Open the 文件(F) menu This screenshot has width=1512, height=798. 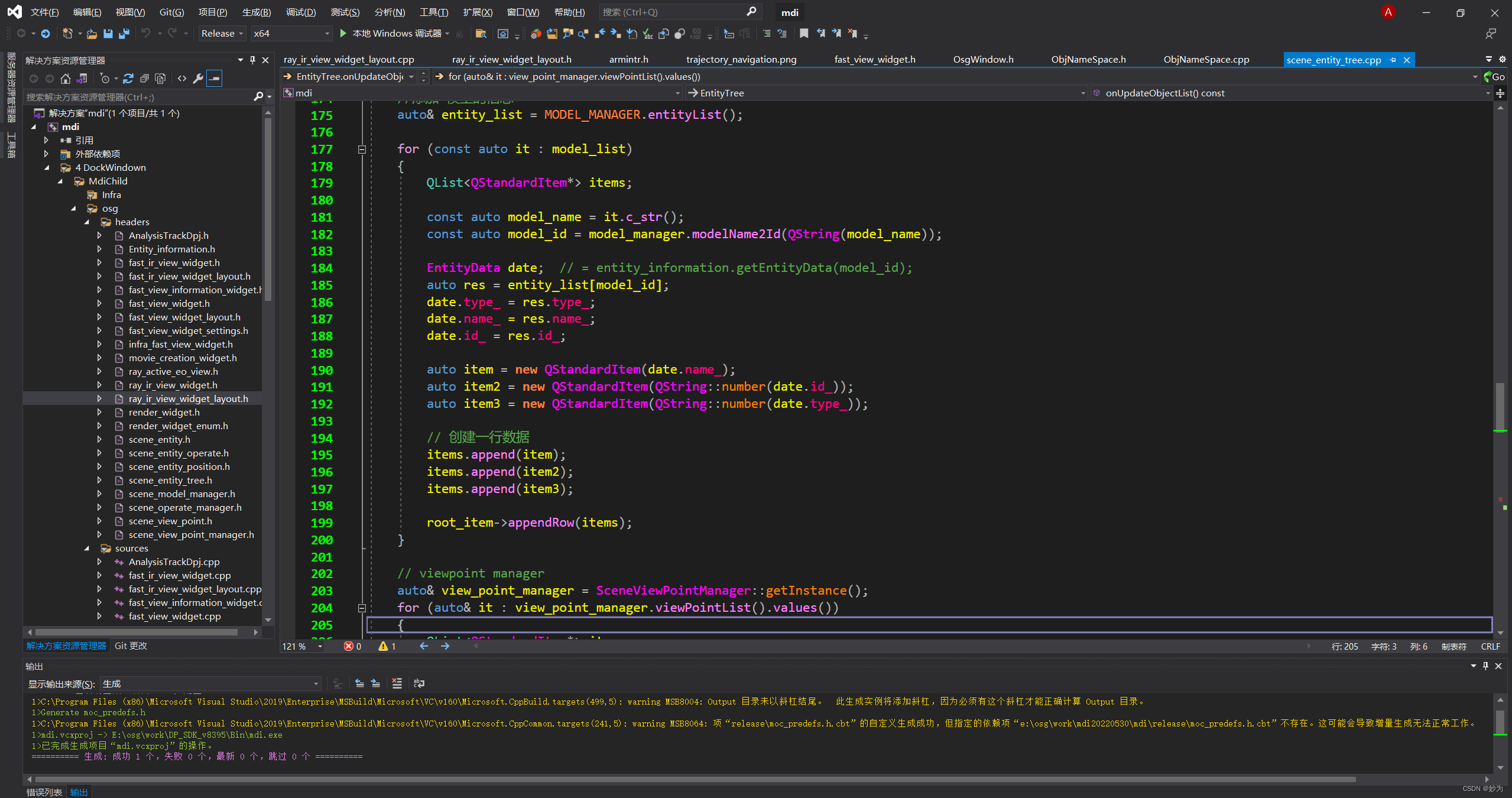44,12
